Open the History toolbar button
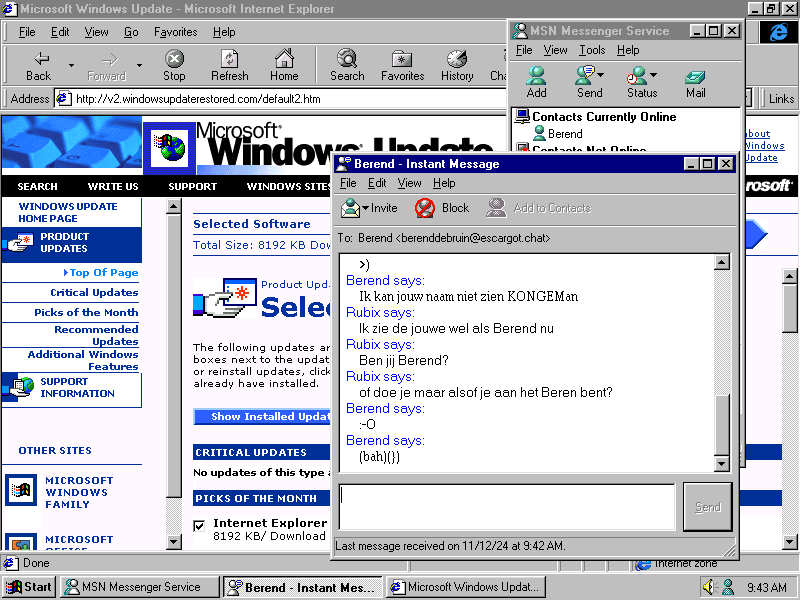Image resolution: width=800 pixels, height=600 pixels. point(457,66)
